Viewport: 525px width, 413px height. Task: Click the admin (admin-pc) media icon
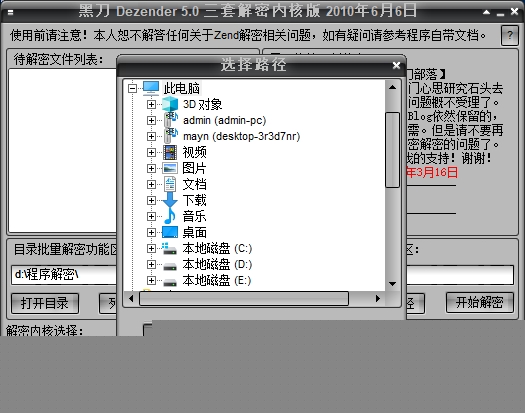(x=170, y=120)
